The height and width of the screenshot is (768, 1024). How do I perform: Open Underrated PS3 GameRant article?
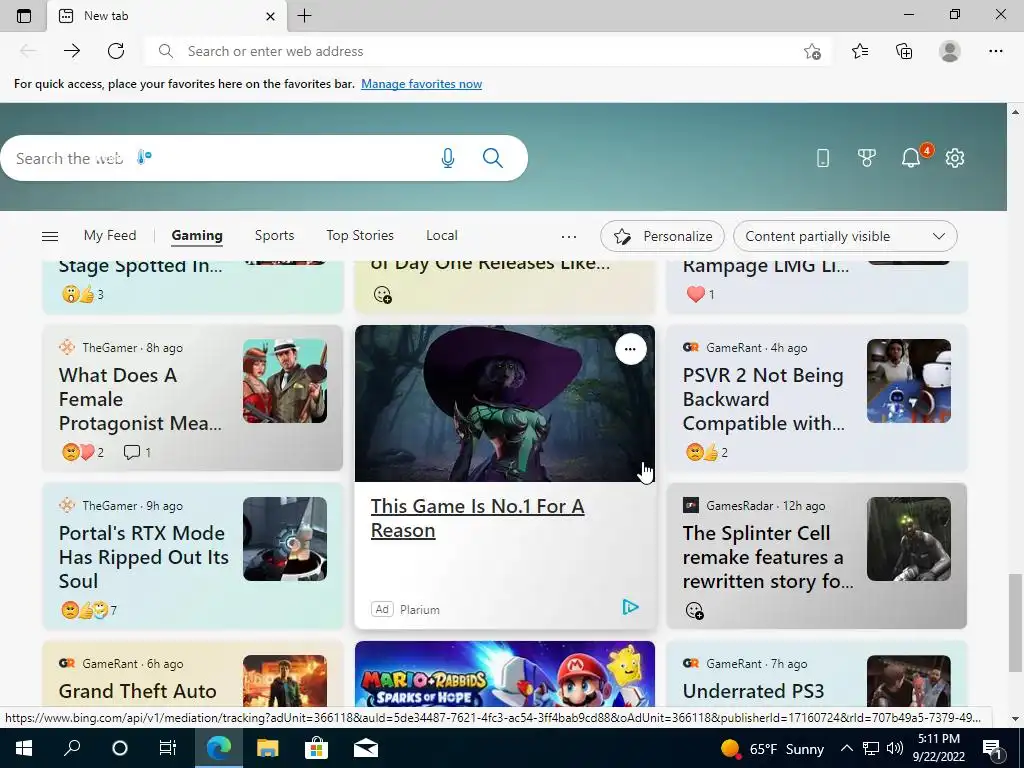[754, 691]
